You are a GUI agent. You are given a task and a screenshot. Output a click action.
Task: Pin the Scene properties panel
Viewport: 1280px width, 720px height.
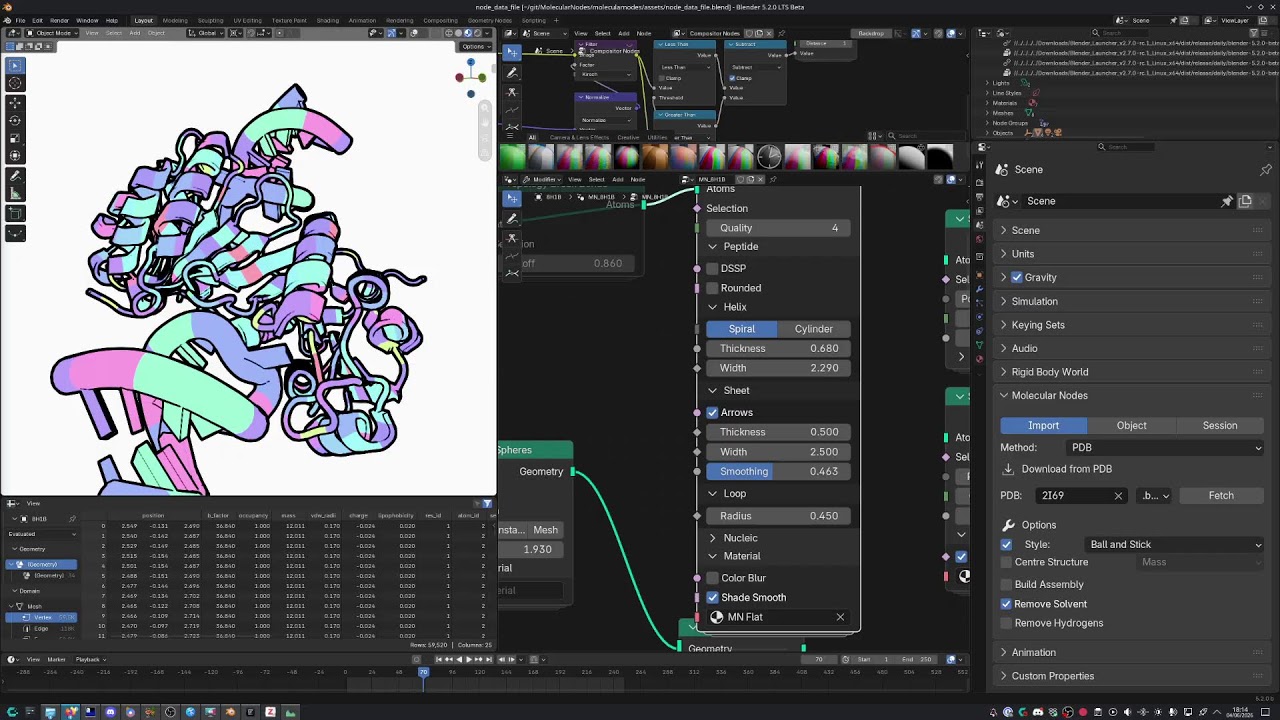[1265, 170]
